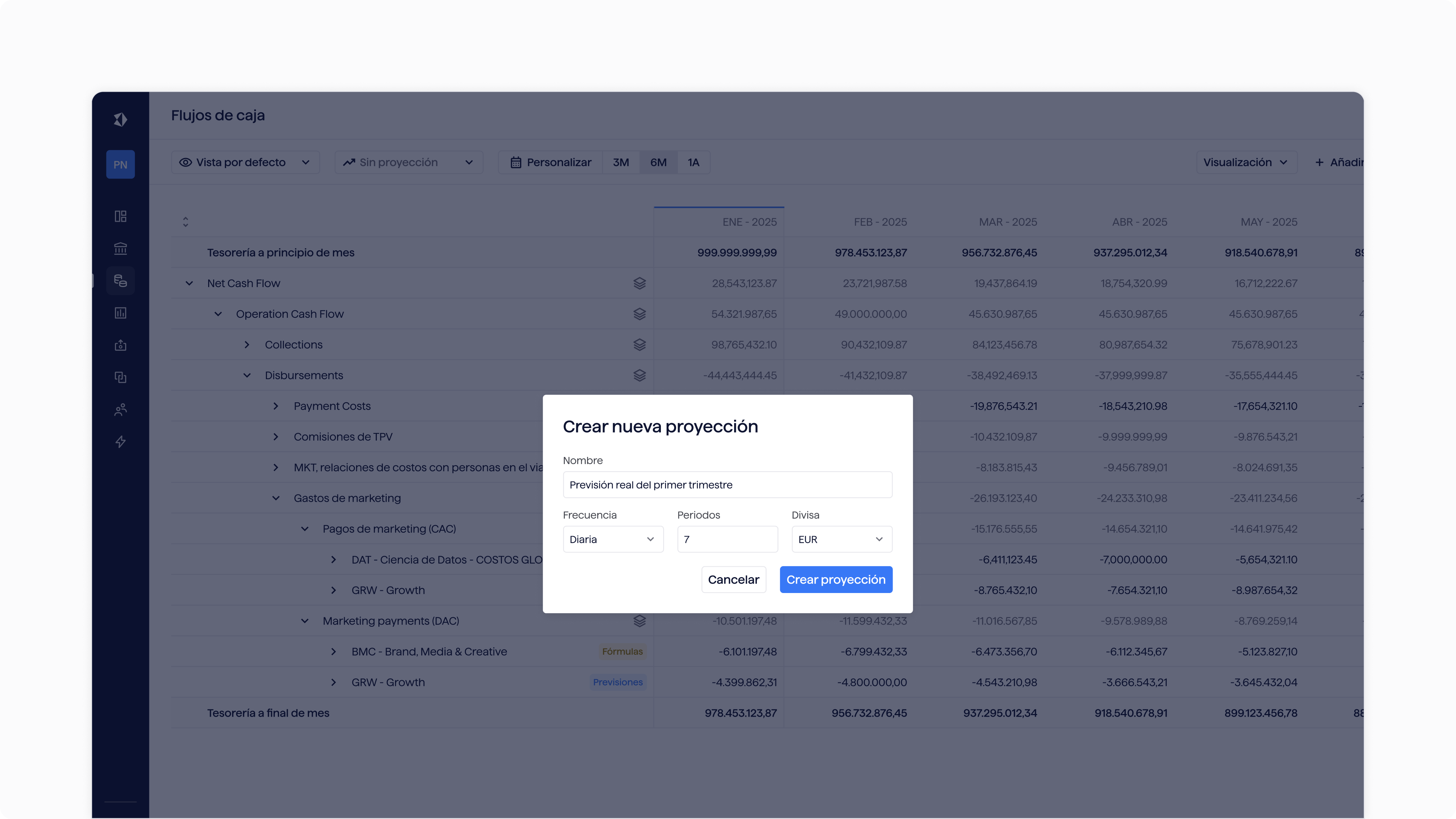Click the Nombre input field
The height and width of the screenshot is (819, 1456).
(x=728, y=485)
